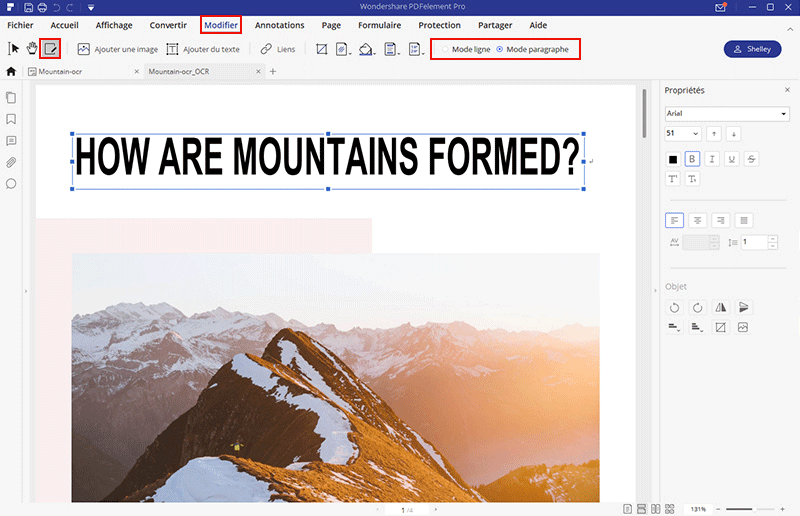Open the attachments sidebar panel
The width and height of the screenshot is (800, 516).
[11, 162]
